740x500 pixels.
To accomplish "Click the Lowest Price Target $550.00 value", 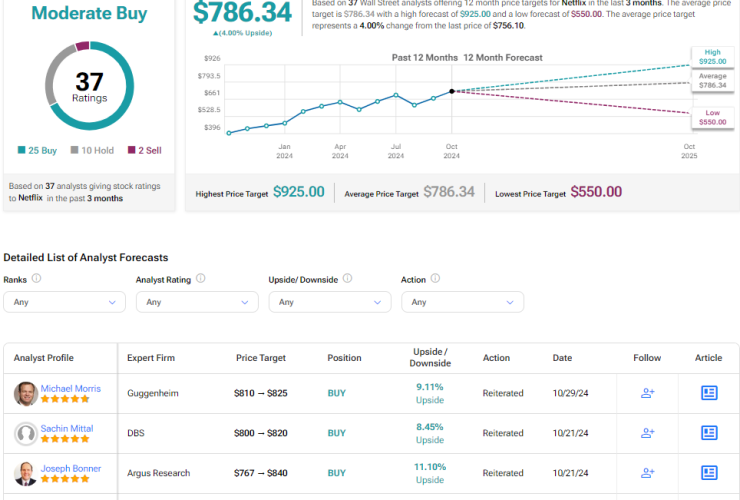I will click(596, 192).
